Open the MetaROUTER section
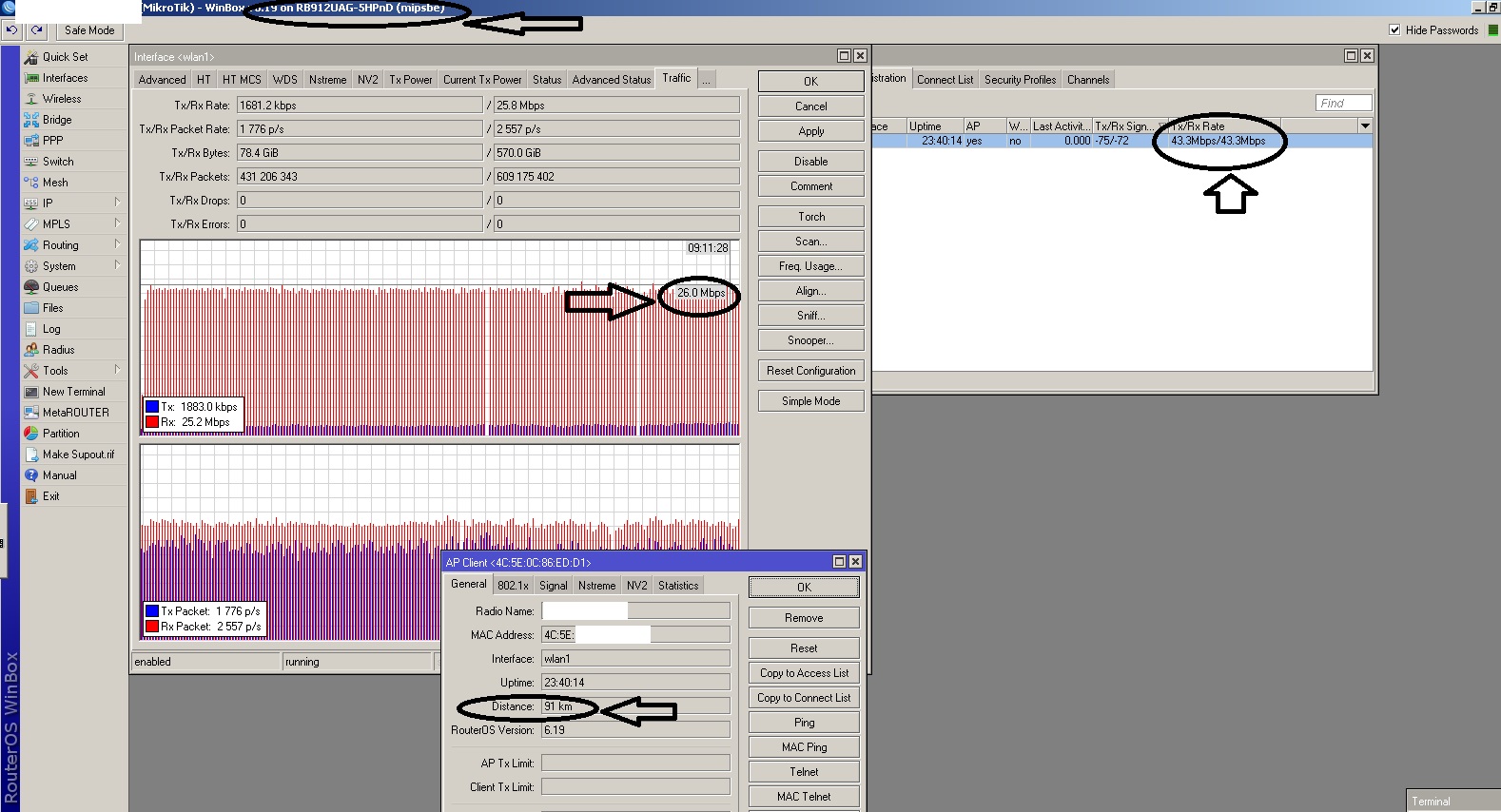 pyautogui.click(x=75, y=413)
